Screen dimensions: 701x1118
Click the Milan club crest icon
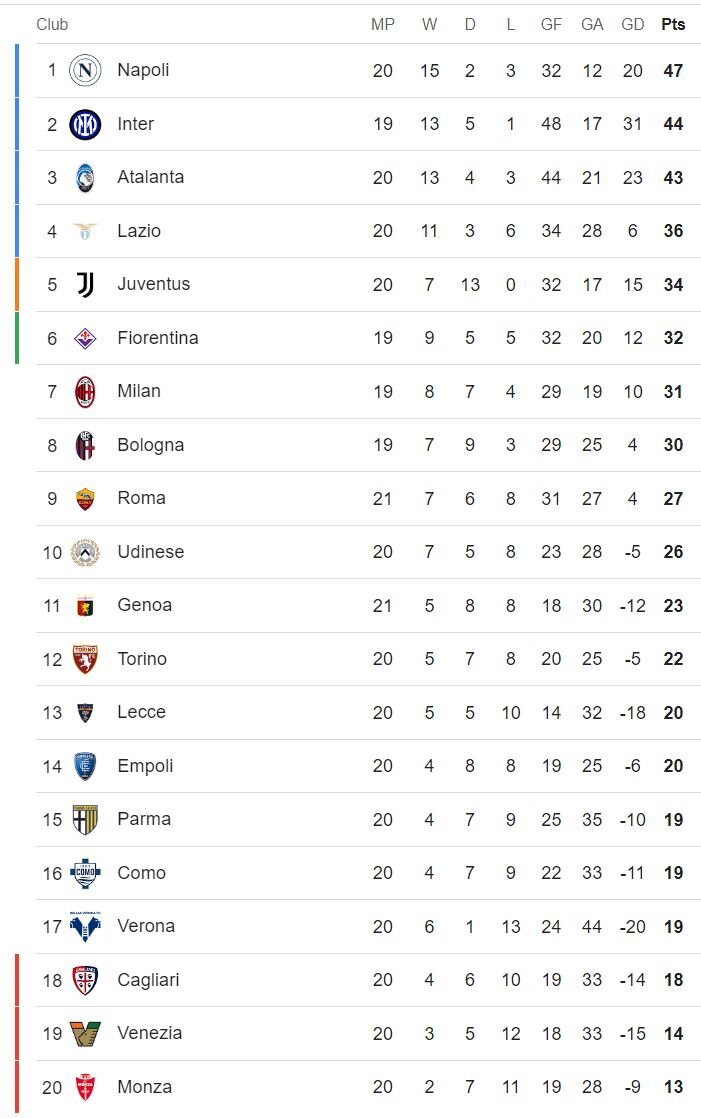coord(85,392)
